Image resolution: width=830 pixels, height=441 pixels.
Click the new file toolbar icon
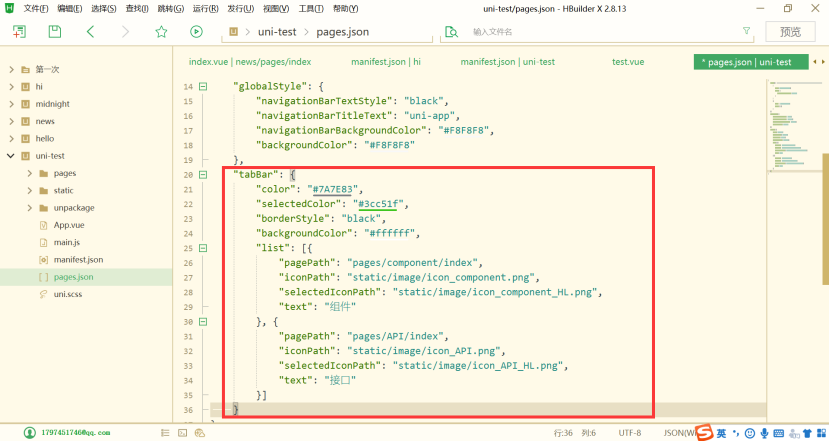(x=19, y=32)
